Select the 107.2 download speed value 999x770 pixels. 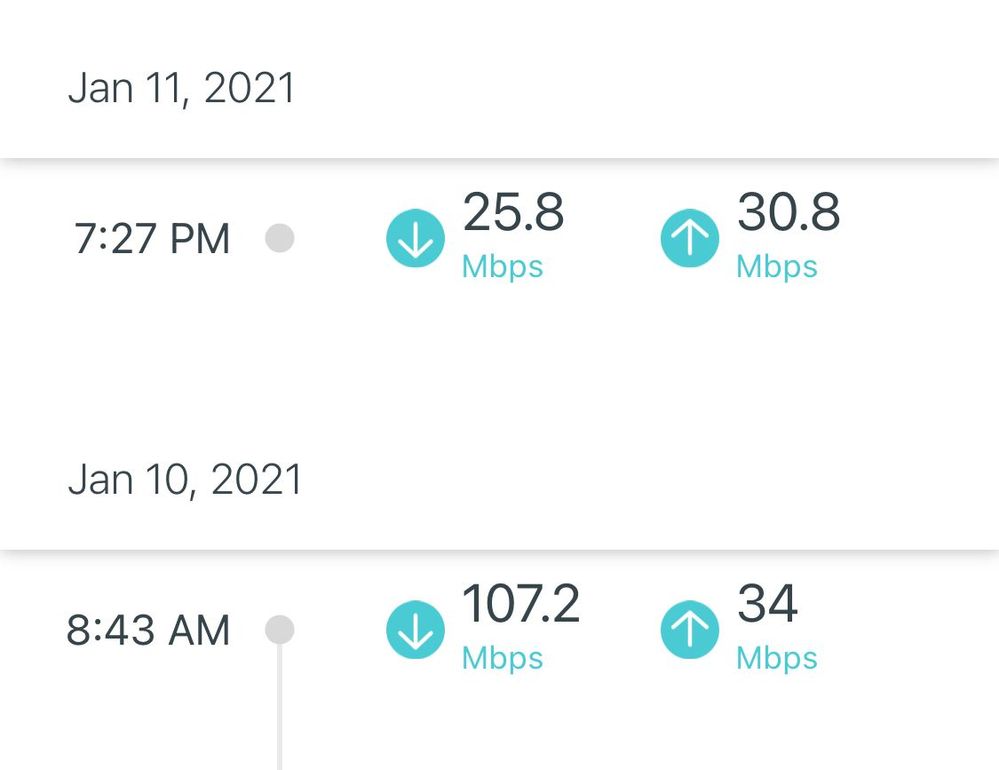pos(520,605)
